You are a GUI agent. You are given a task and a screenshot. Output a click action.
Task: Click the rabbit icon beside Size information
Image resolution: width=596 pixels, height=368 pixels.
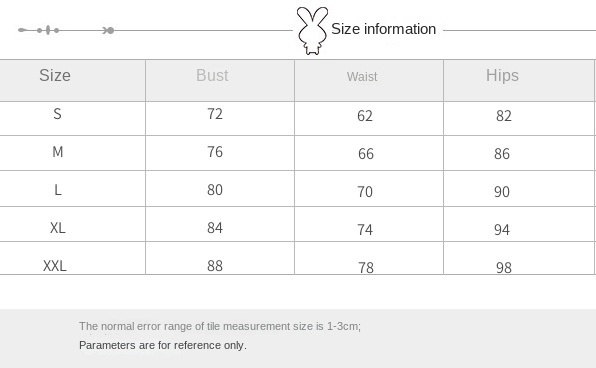312,31
